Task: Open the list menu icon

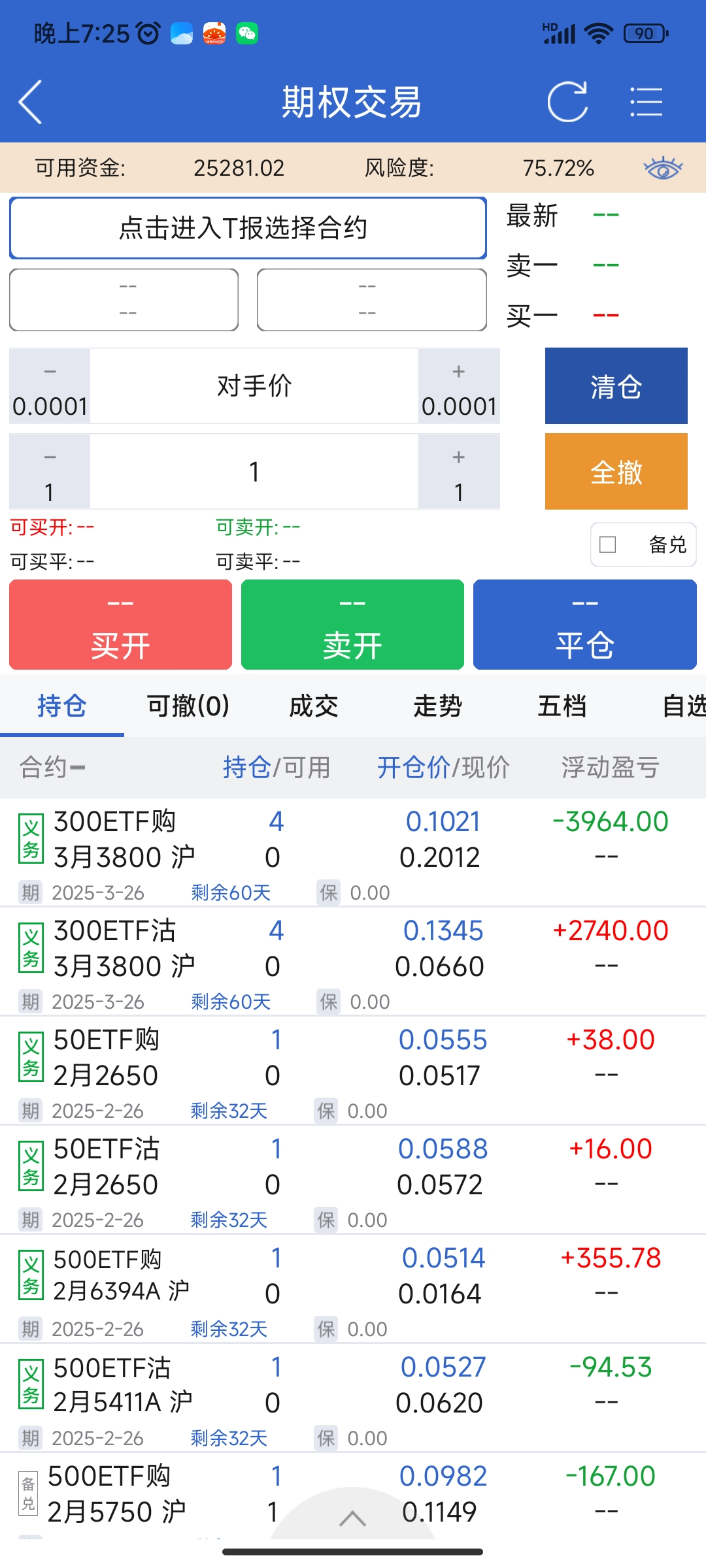Action: (646, 102)
